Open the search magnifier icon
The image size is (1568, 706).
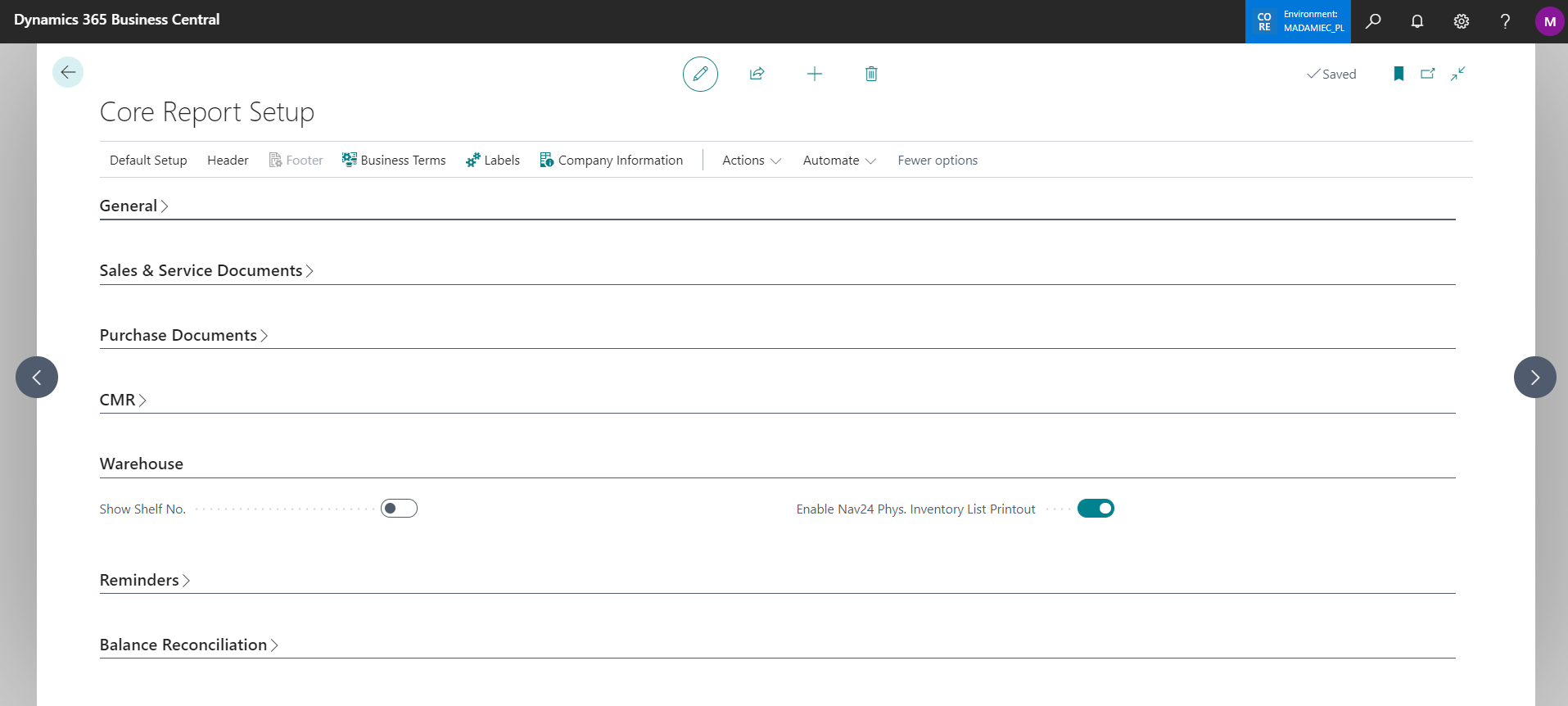click(1373, 21)
